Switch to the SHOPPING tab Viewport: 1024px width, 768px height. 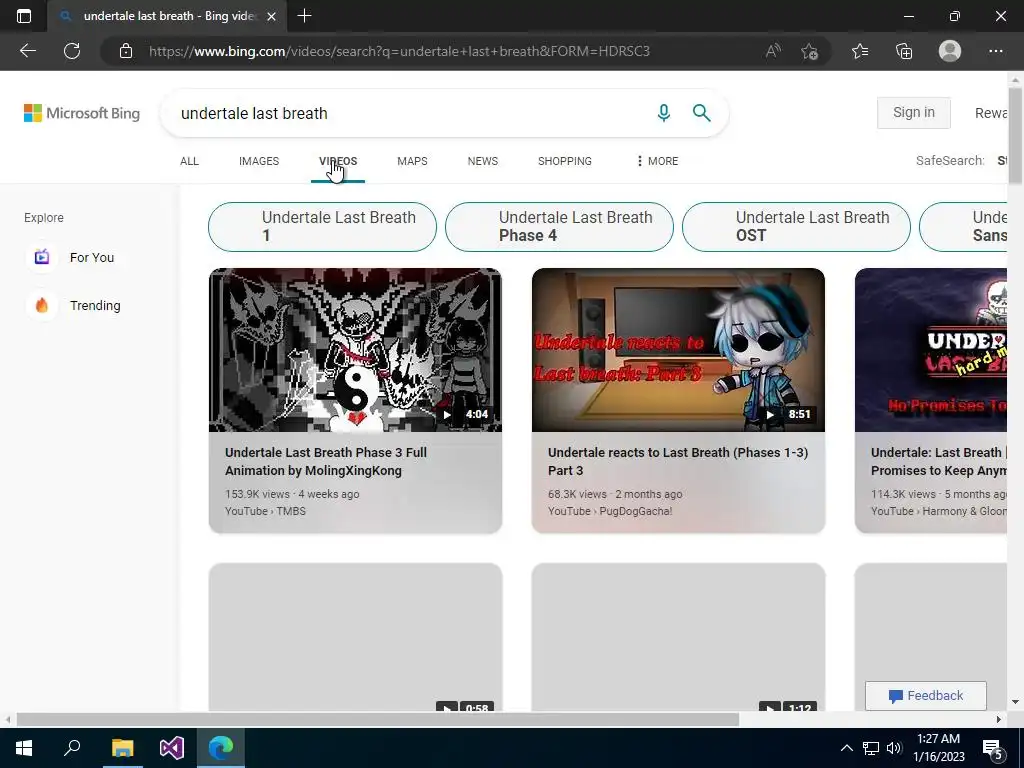(x=565, y=161)
